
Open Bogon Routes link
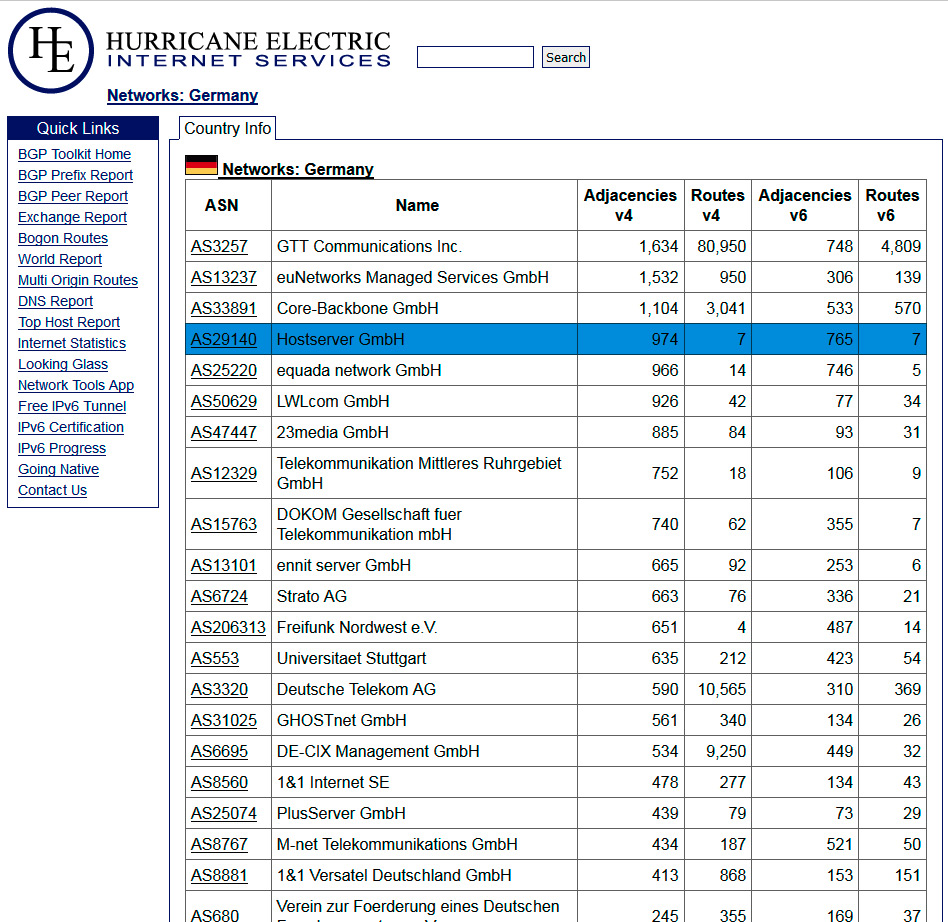point(63,238)
